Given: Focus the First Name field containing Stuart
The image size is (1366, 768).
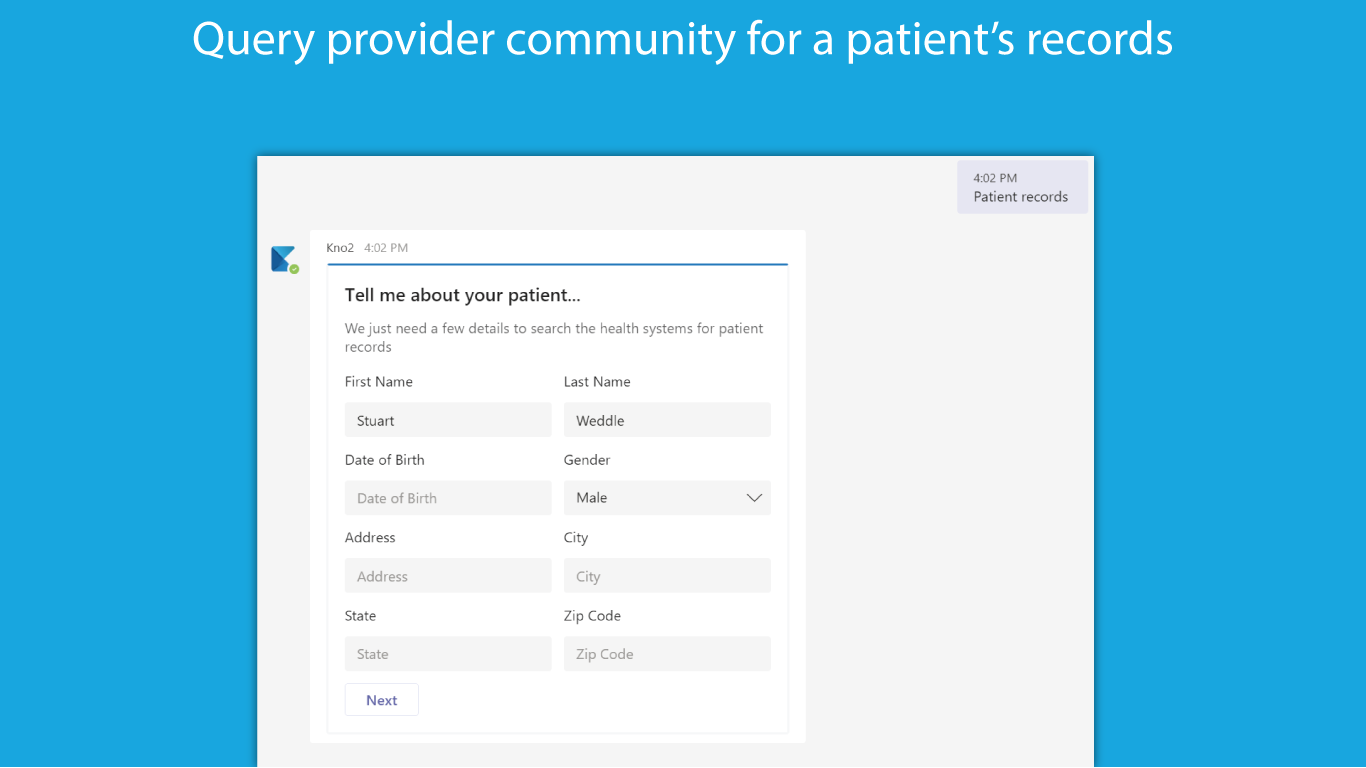Looking at the screenshot, I should [x=448, y=420].
